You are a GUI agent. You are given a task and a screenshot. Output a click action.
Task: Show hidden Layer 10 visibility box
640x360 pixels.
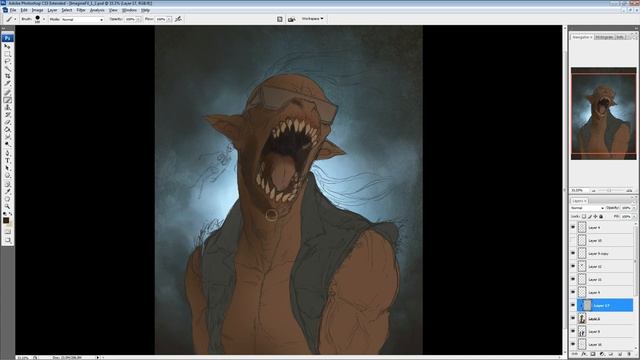[573, 240]
